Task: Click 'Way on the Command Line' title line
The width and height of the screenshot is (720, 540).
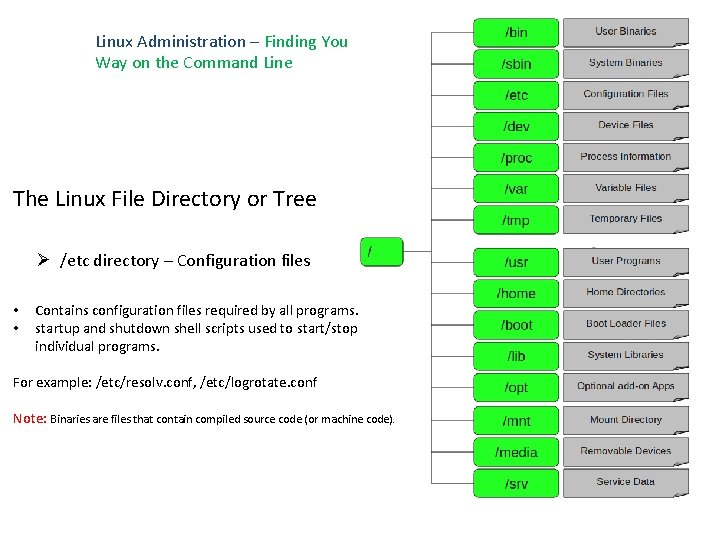Action: (x=194, y=63)
